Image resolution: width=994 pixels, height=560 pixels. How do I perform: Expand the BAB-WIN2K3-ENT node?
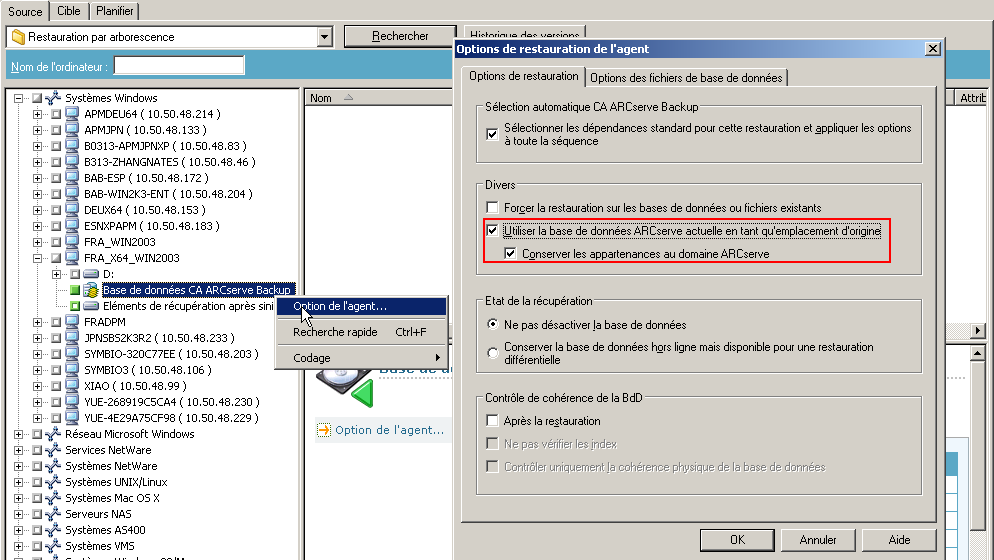pos(37,194)
